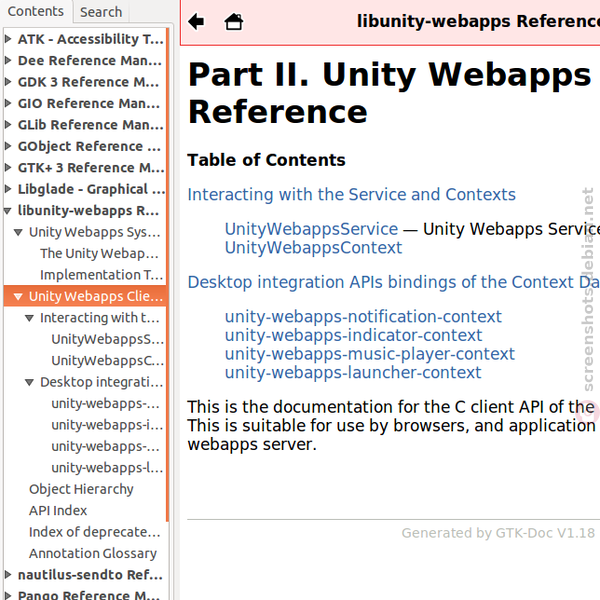Open unity-webapps-notification-context link

(363, 316)
